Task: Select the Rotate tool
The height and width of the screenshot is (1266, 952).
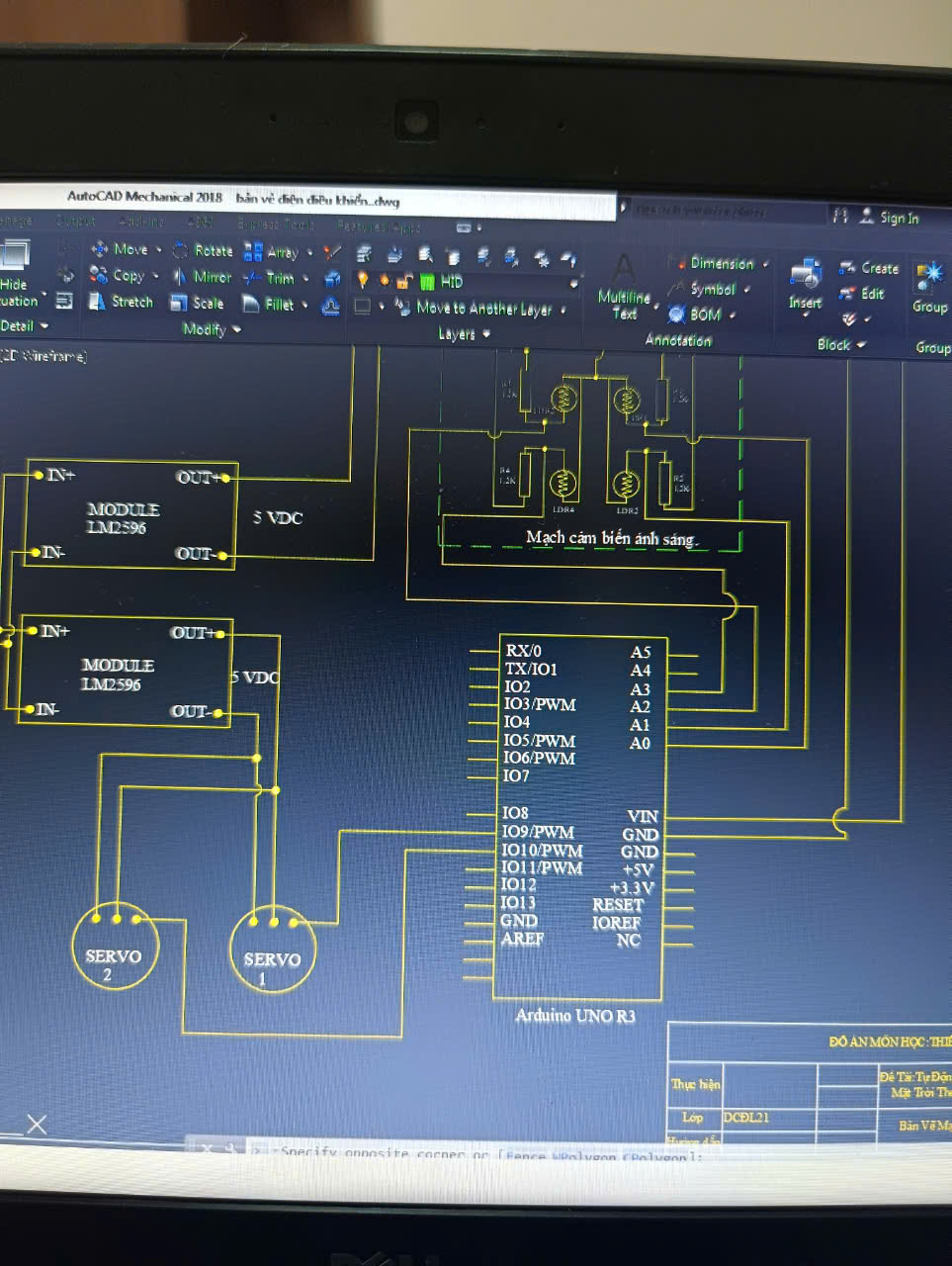Action: (203, 250)
